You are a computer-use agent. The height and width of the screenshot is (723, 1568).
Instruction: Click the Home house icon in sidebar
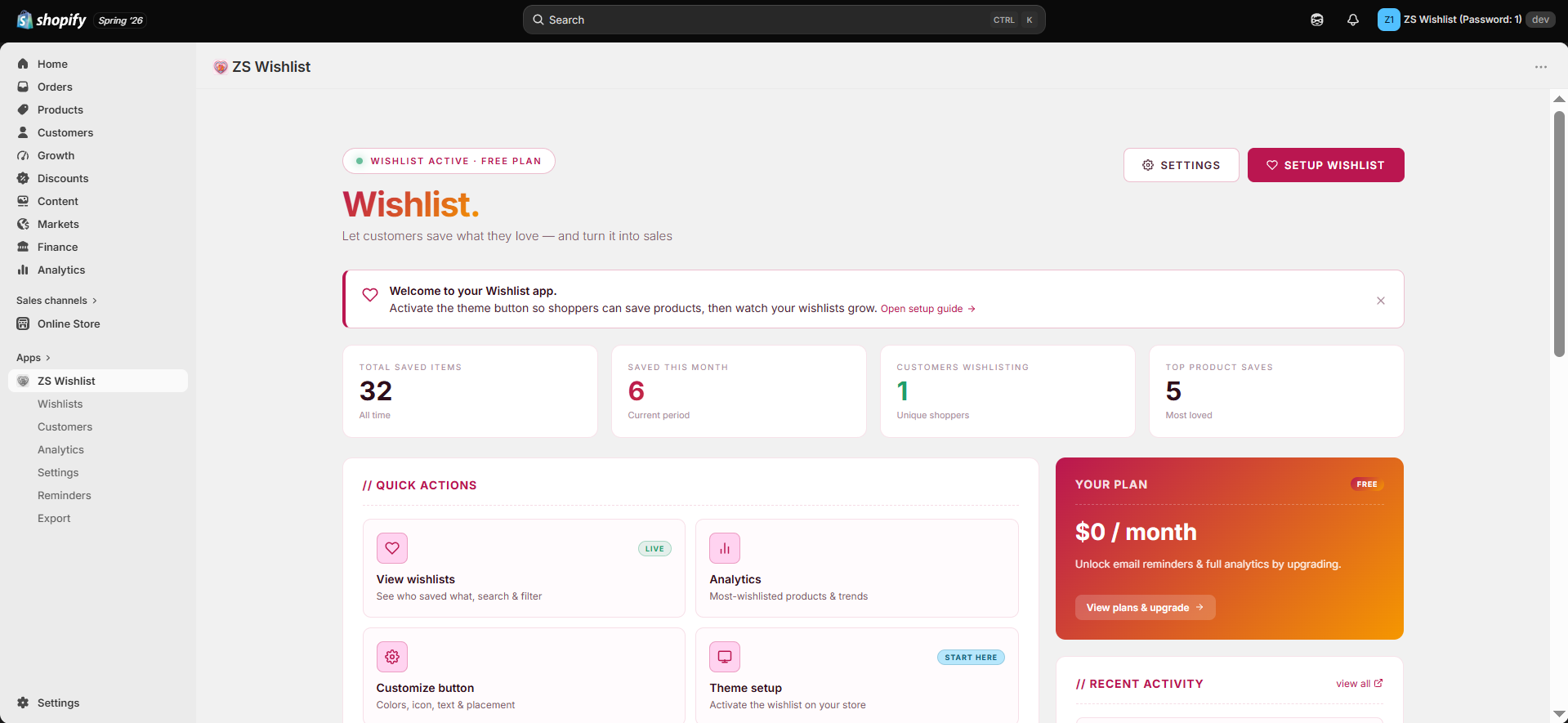pyautogui.click(x=23, y=64)
